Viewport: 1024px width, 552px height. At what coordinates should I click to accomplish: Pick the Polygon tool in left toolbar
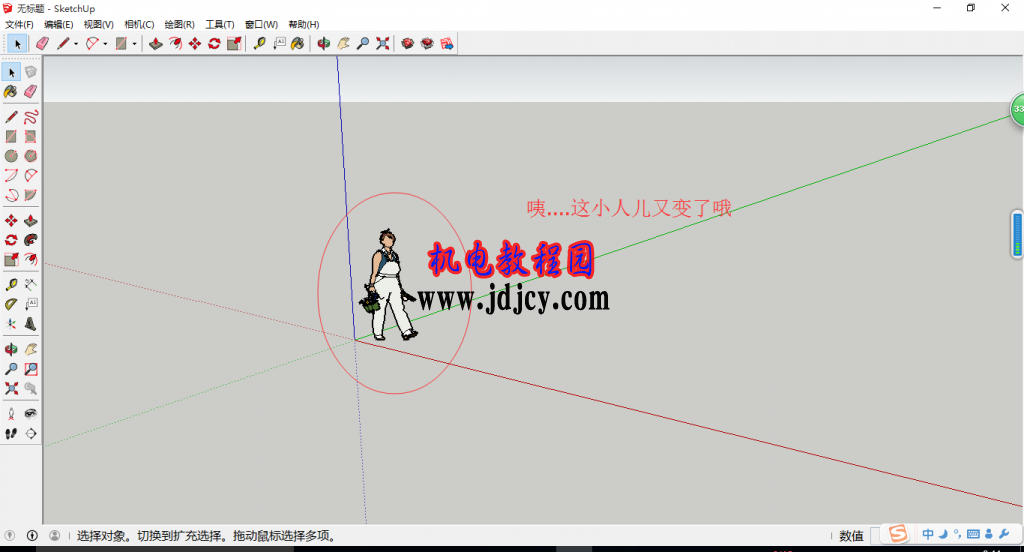click(31, 156)
